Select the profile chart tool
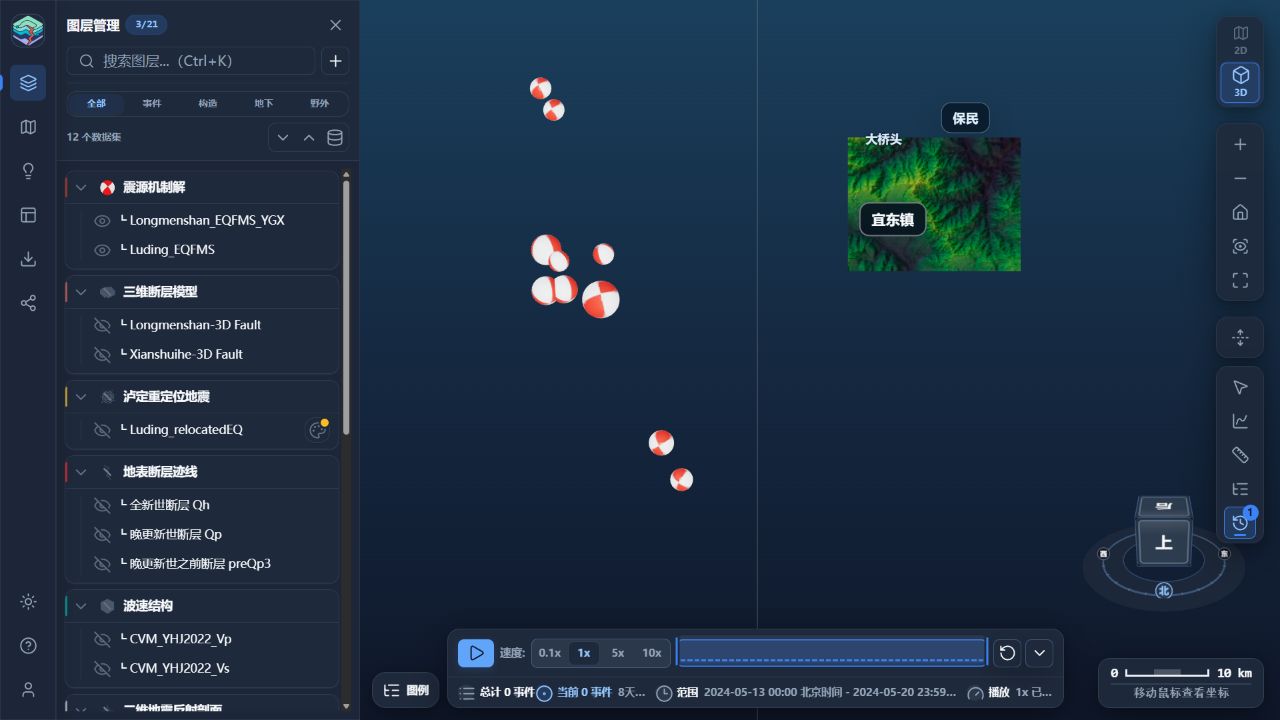Screen dimensions: 1280x720 [x=1240, y=421]
